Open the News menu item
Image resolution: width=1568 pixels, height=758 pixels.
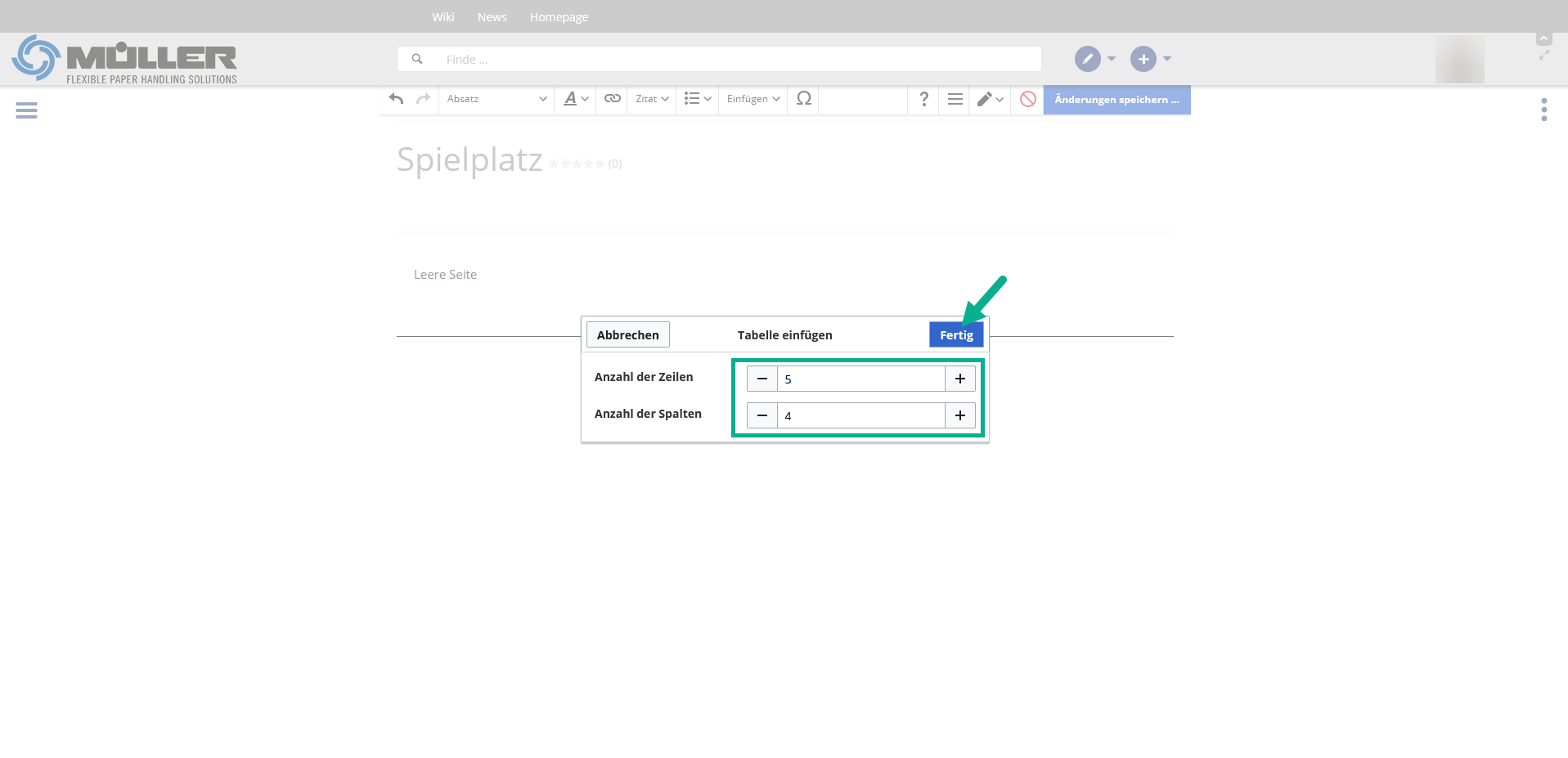click(x=492, y=17)
